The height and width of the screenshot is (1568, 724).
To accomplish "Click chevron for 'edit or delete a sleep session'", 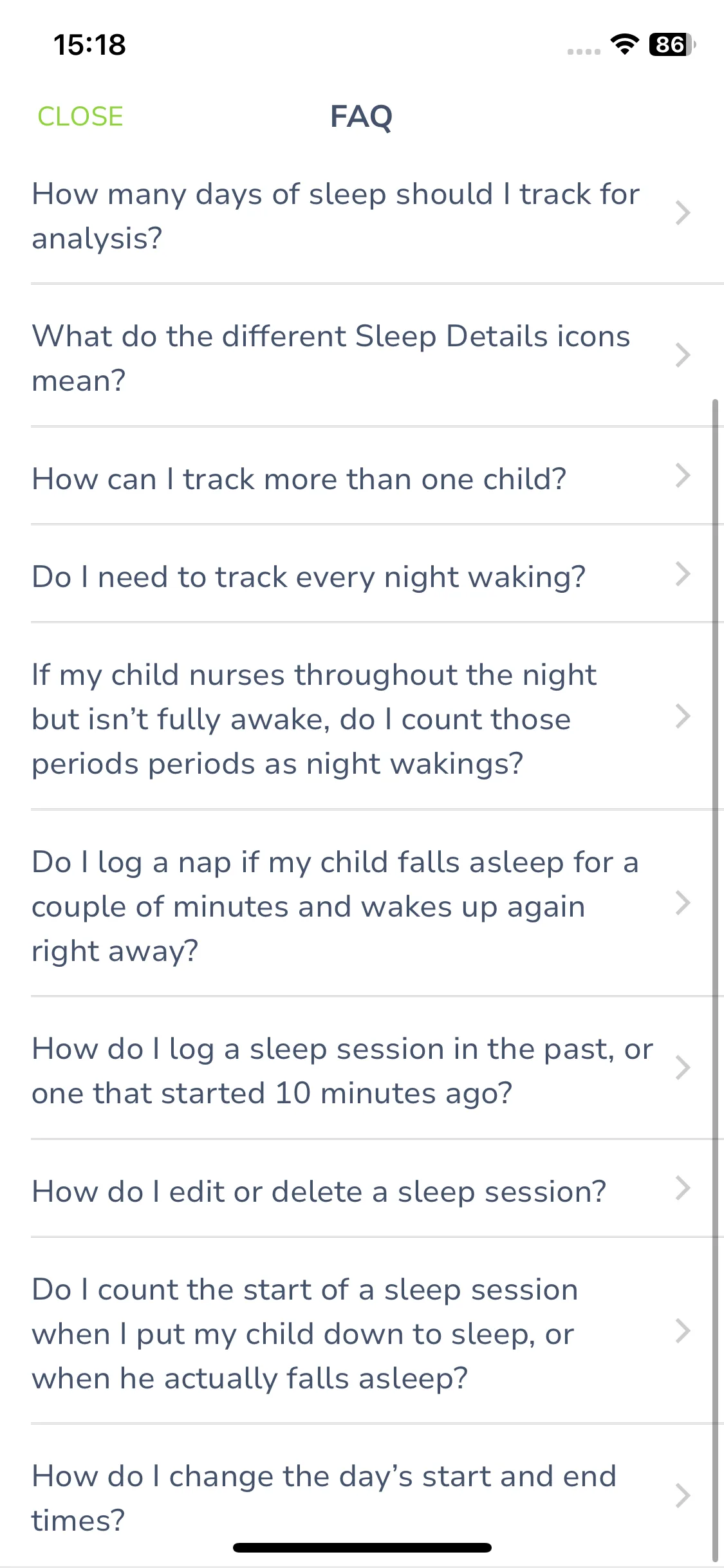I will pos(683,1188).
